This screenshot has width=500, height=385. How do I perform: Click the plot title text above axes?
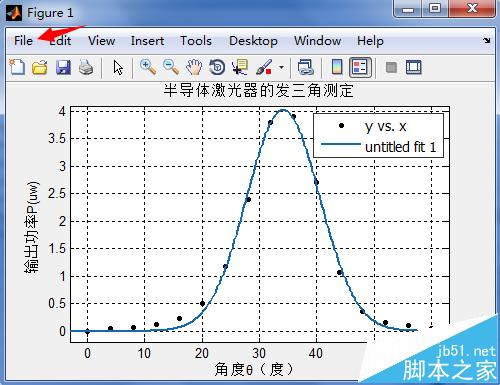tap(259, 91)
